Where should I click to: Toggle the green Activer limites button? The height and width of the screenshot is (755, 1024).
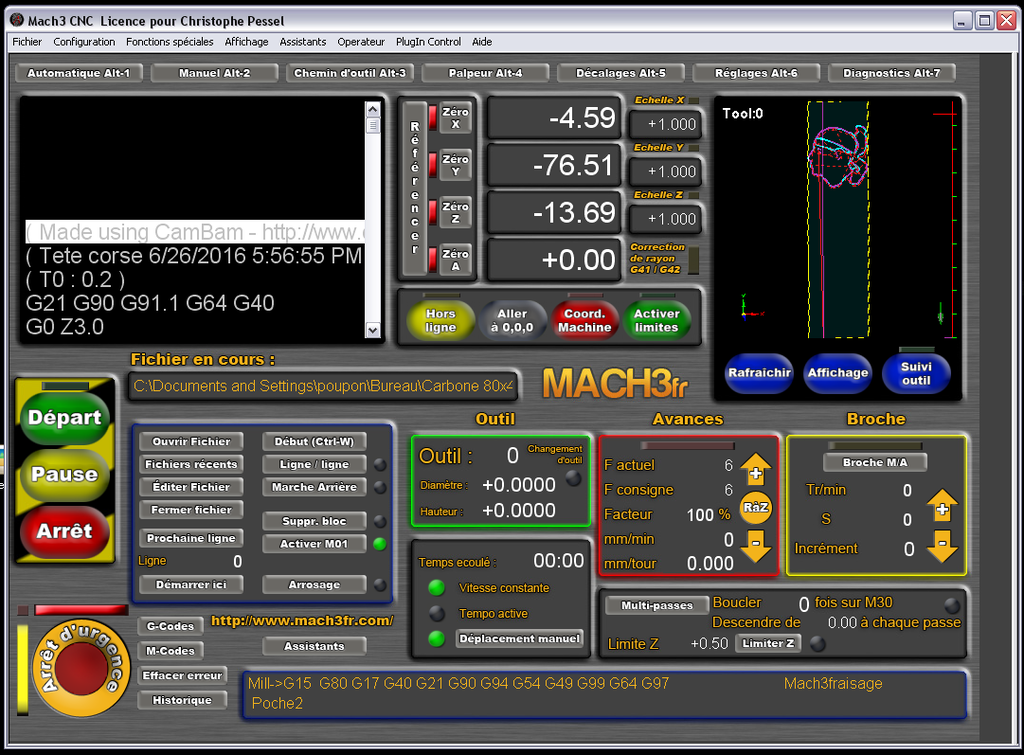[656, 321]
